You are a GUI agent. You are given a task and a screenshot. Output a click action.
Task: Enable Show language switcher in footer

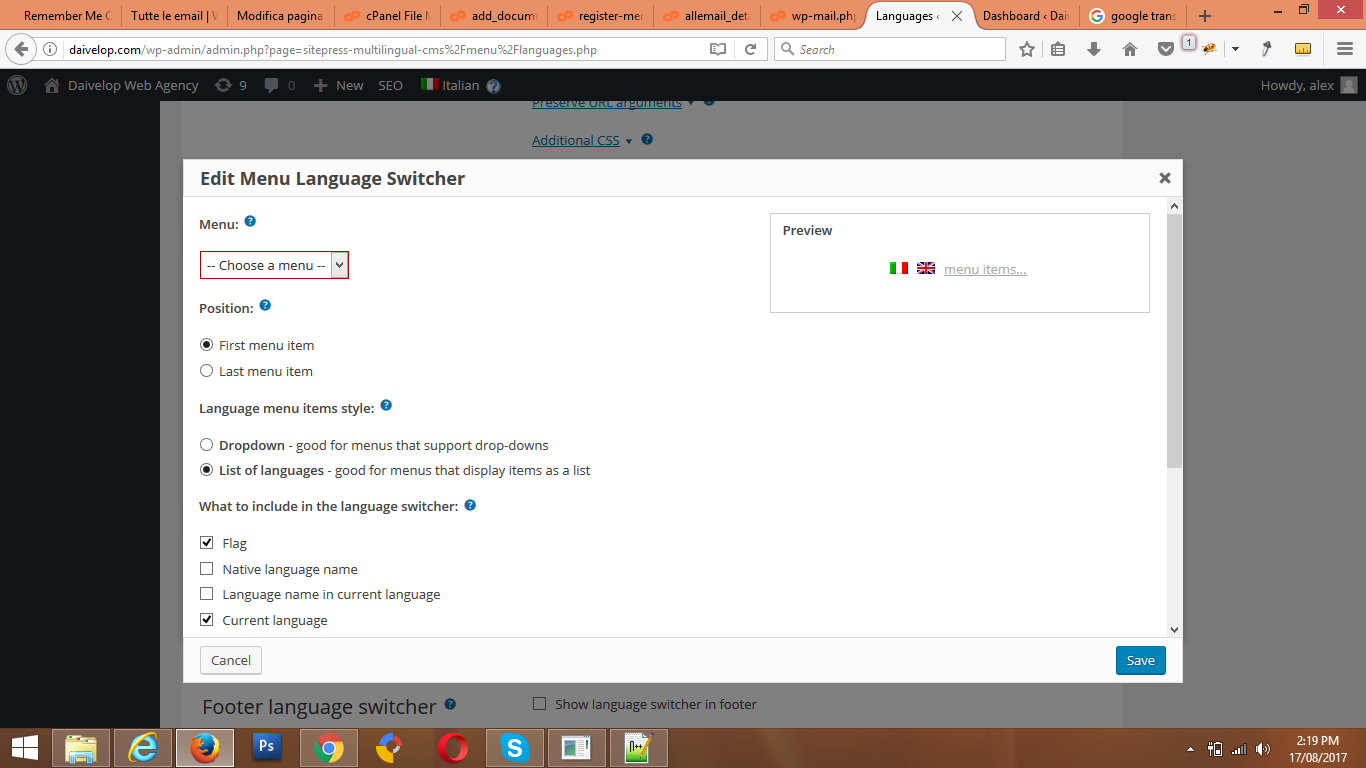coord(540,704)
